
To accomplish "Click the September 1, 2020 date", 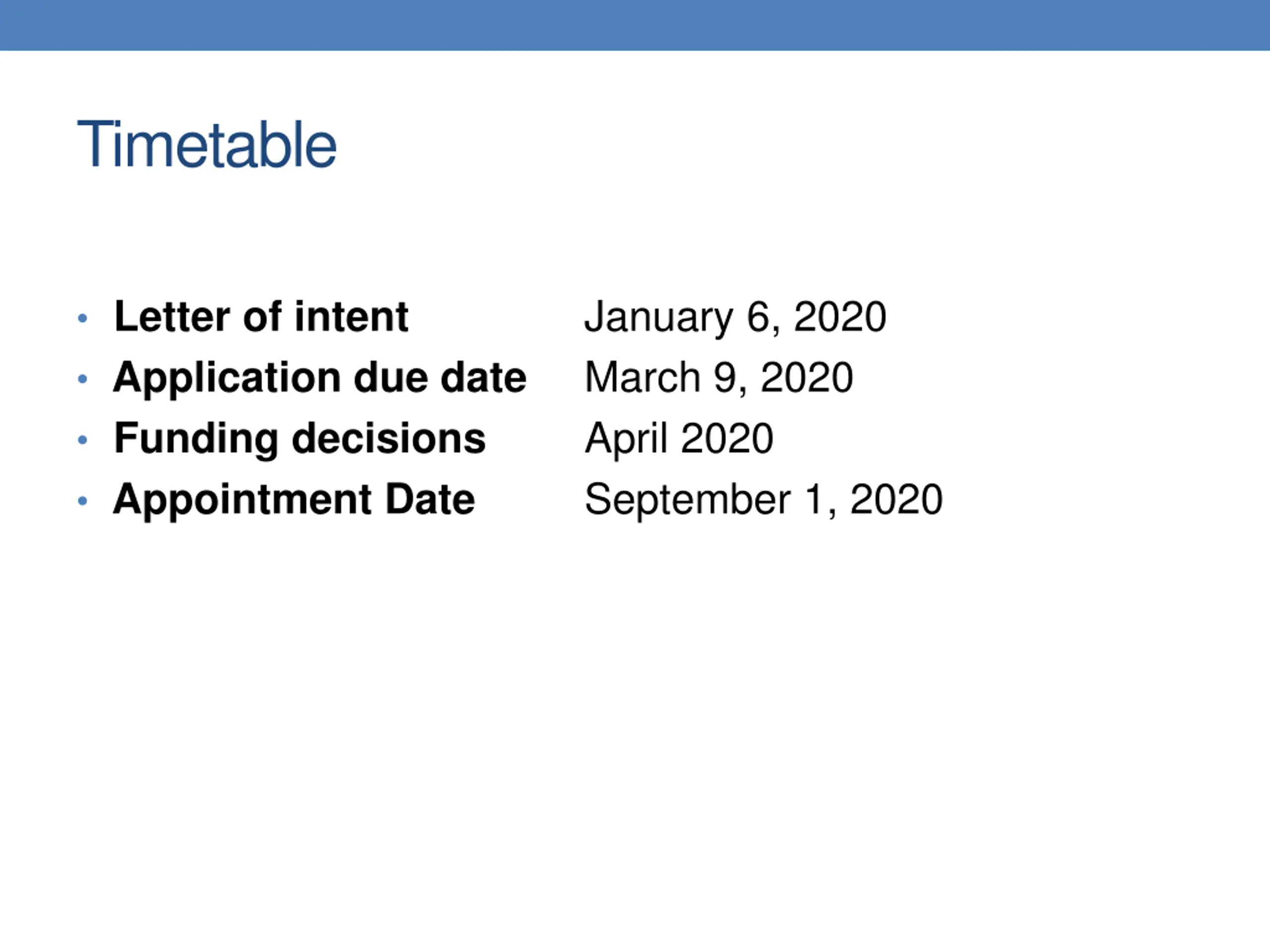I will tap(763, 500).
